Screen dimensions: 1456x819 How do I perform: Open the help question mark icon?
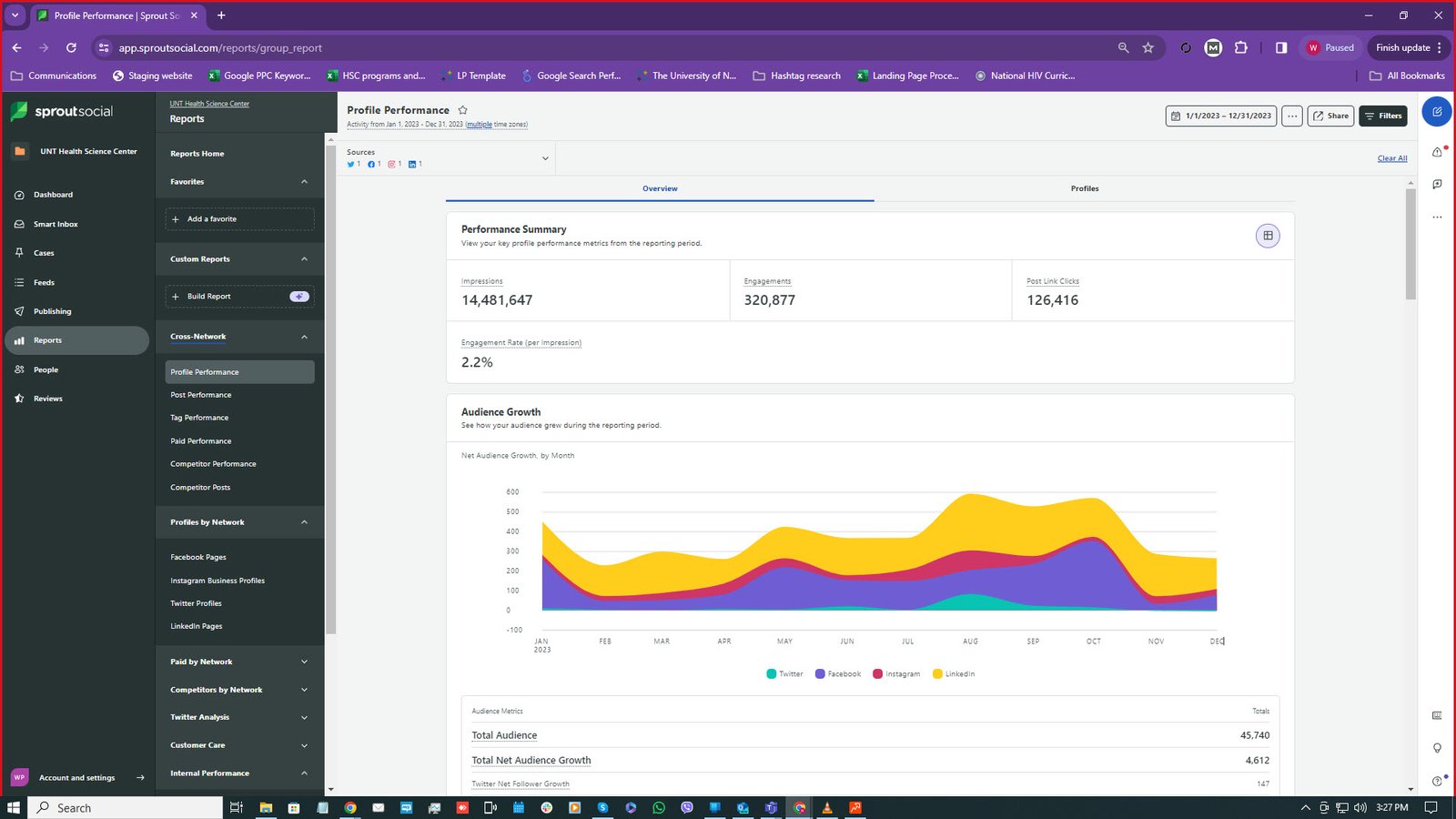pos(1437,781)
